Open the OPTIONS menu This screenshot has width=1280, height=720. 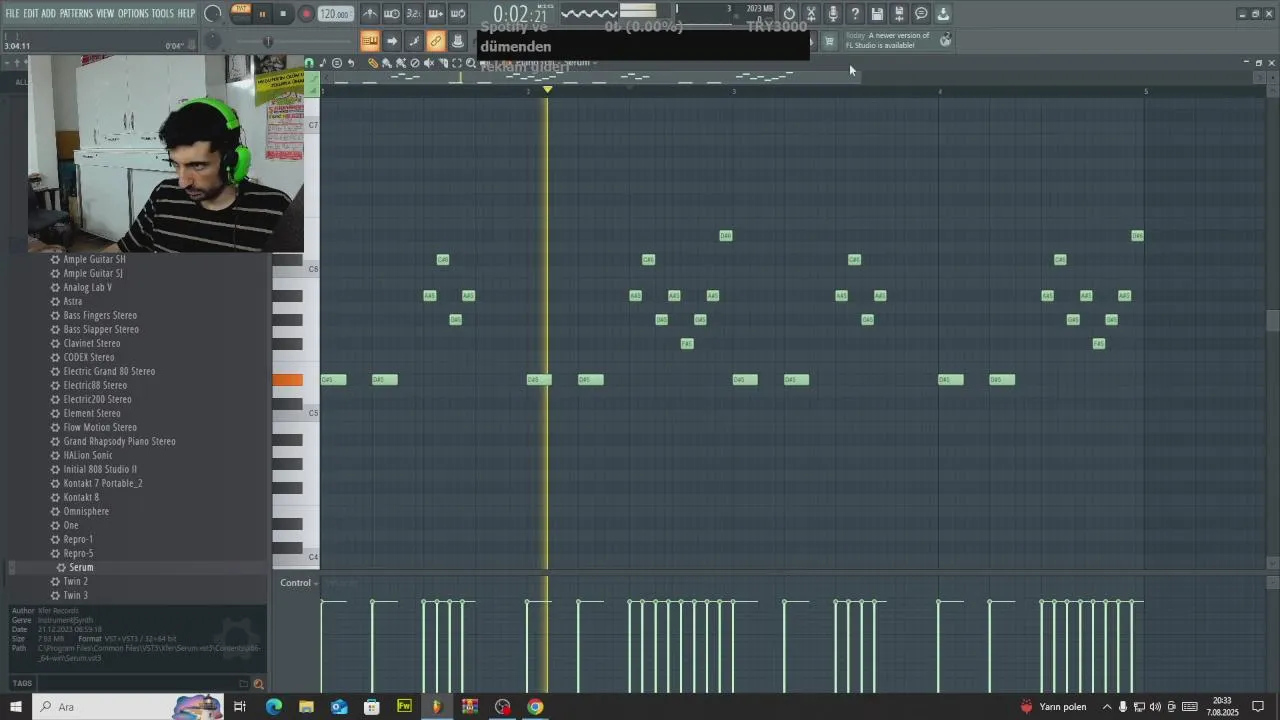point(133,14)
